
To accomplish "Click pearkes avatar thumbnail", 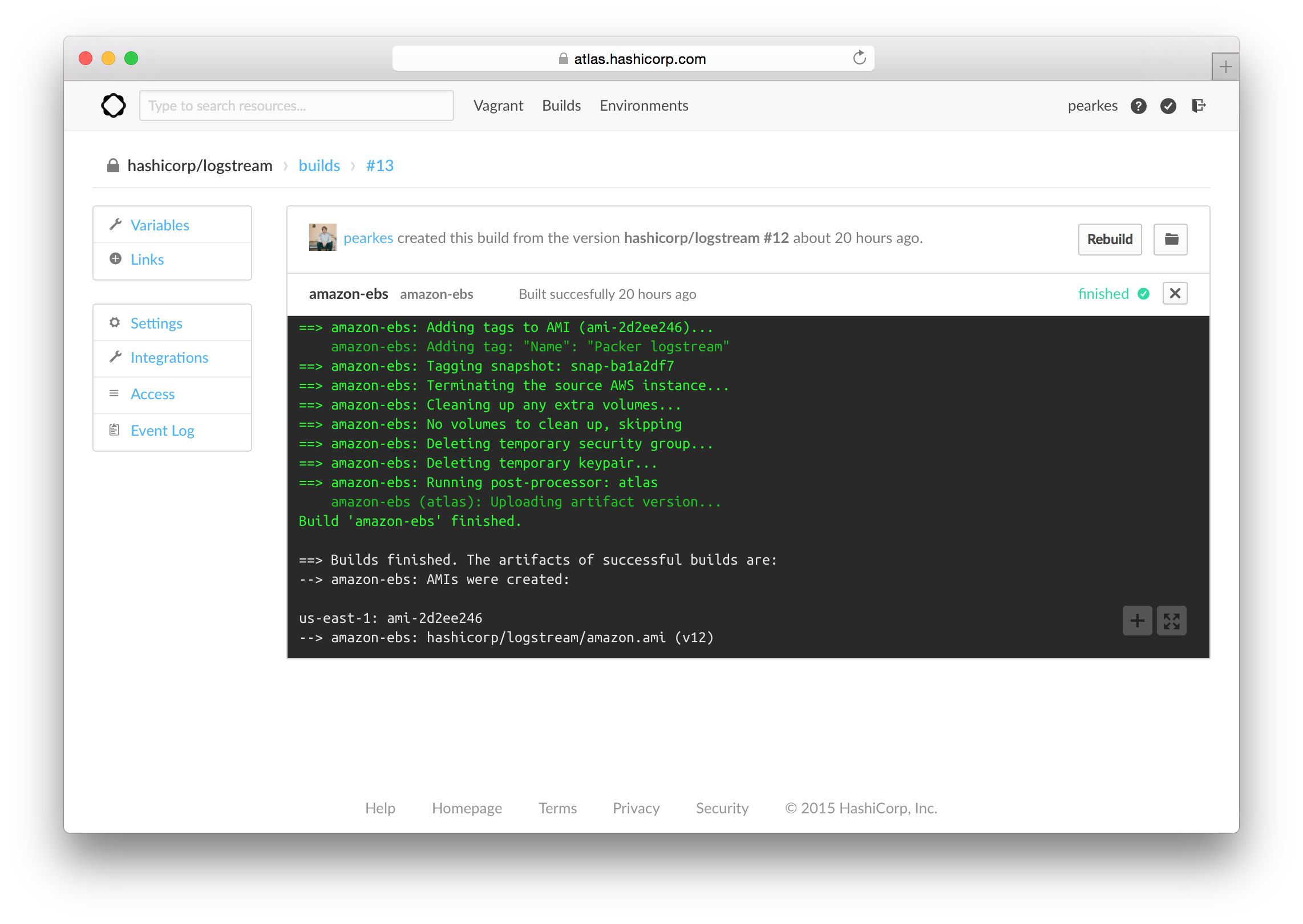I will coord(323,237).
